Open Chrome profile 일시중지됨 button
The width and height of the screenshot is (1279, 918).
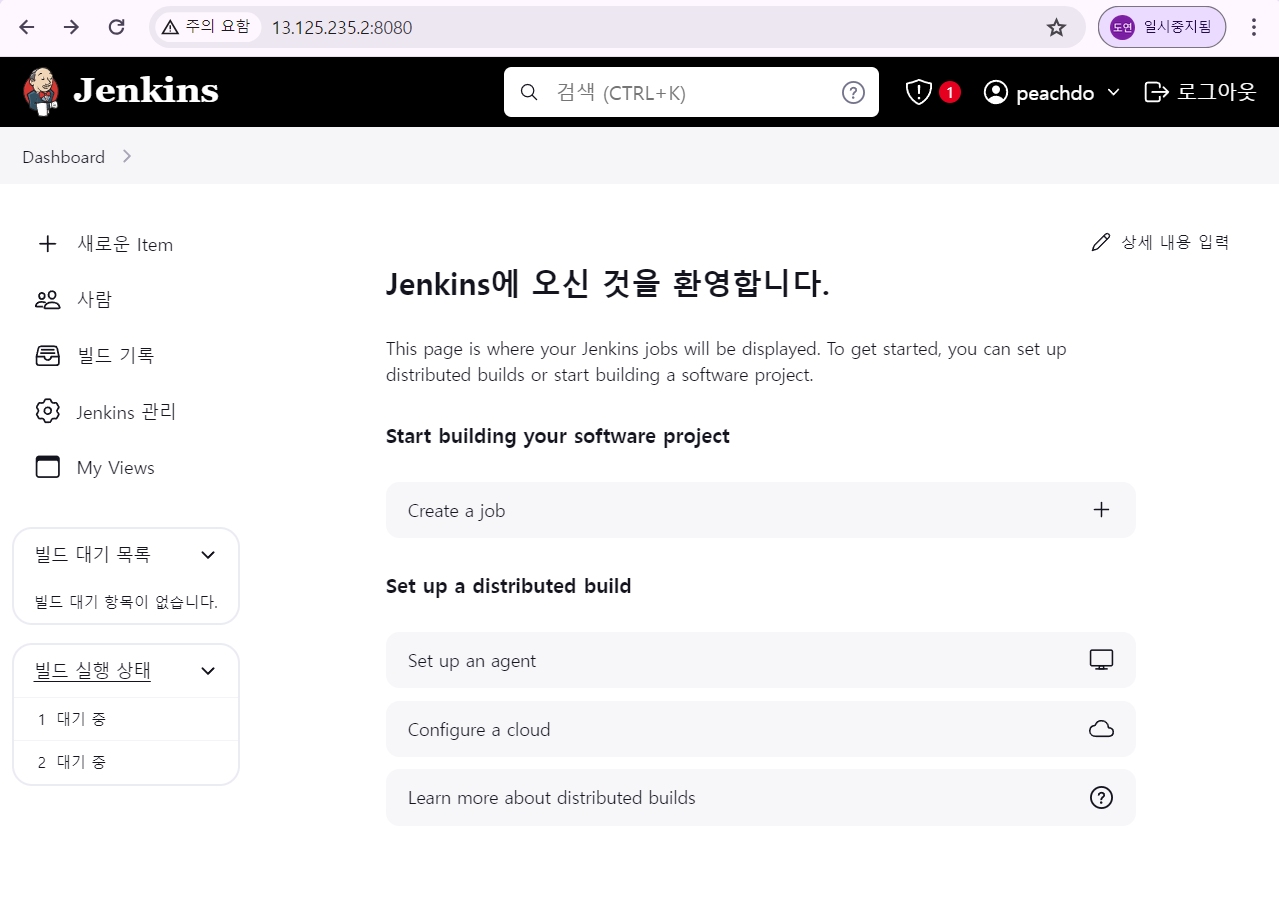[1162, 27]
